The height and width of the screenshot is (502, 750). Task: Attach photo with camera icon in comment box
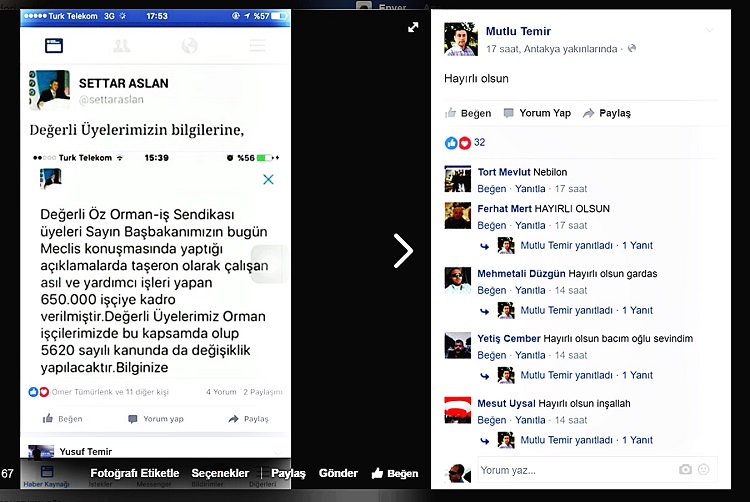point(685,469)
